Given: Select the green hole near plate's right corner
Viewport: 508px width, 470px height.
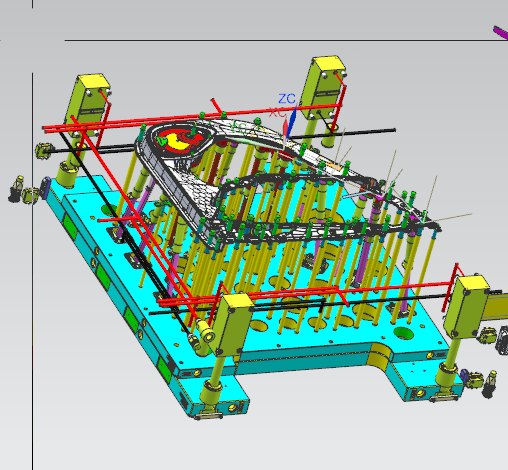Looking at the screenshot, I should [403, 333].
